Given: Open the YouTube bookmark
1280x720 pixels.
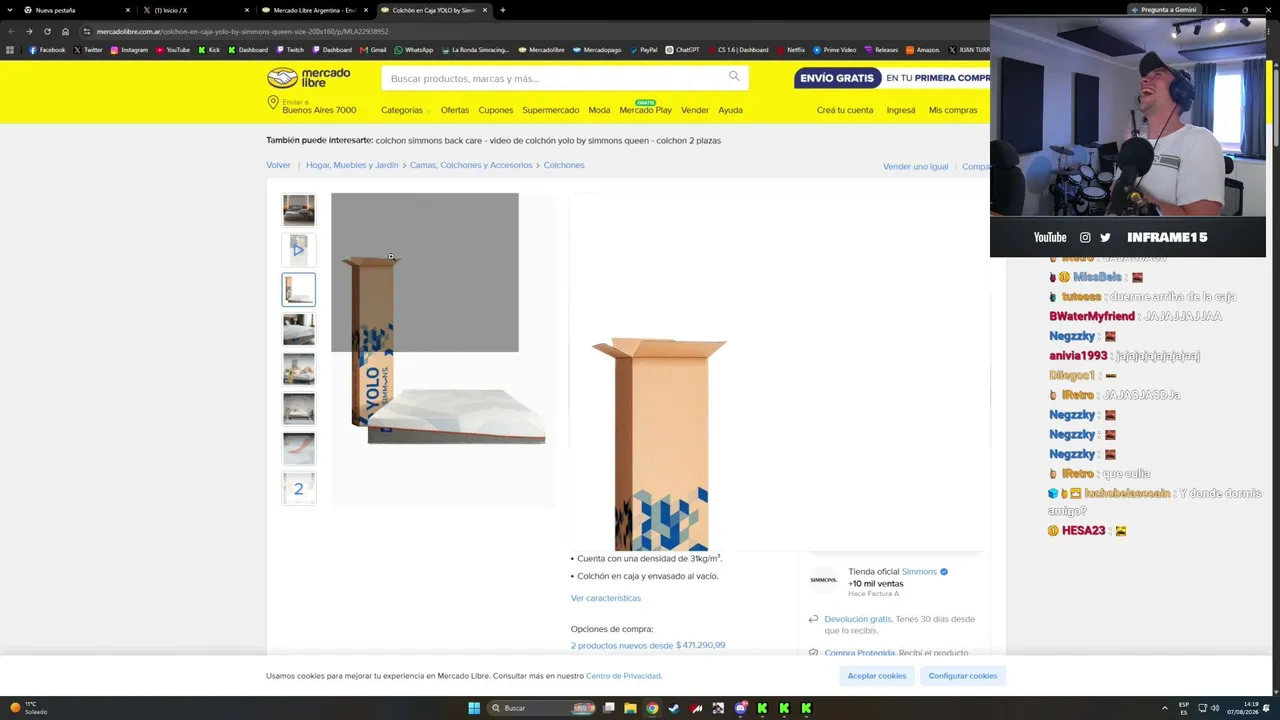Looking at the screenshot, I should 173,50.
